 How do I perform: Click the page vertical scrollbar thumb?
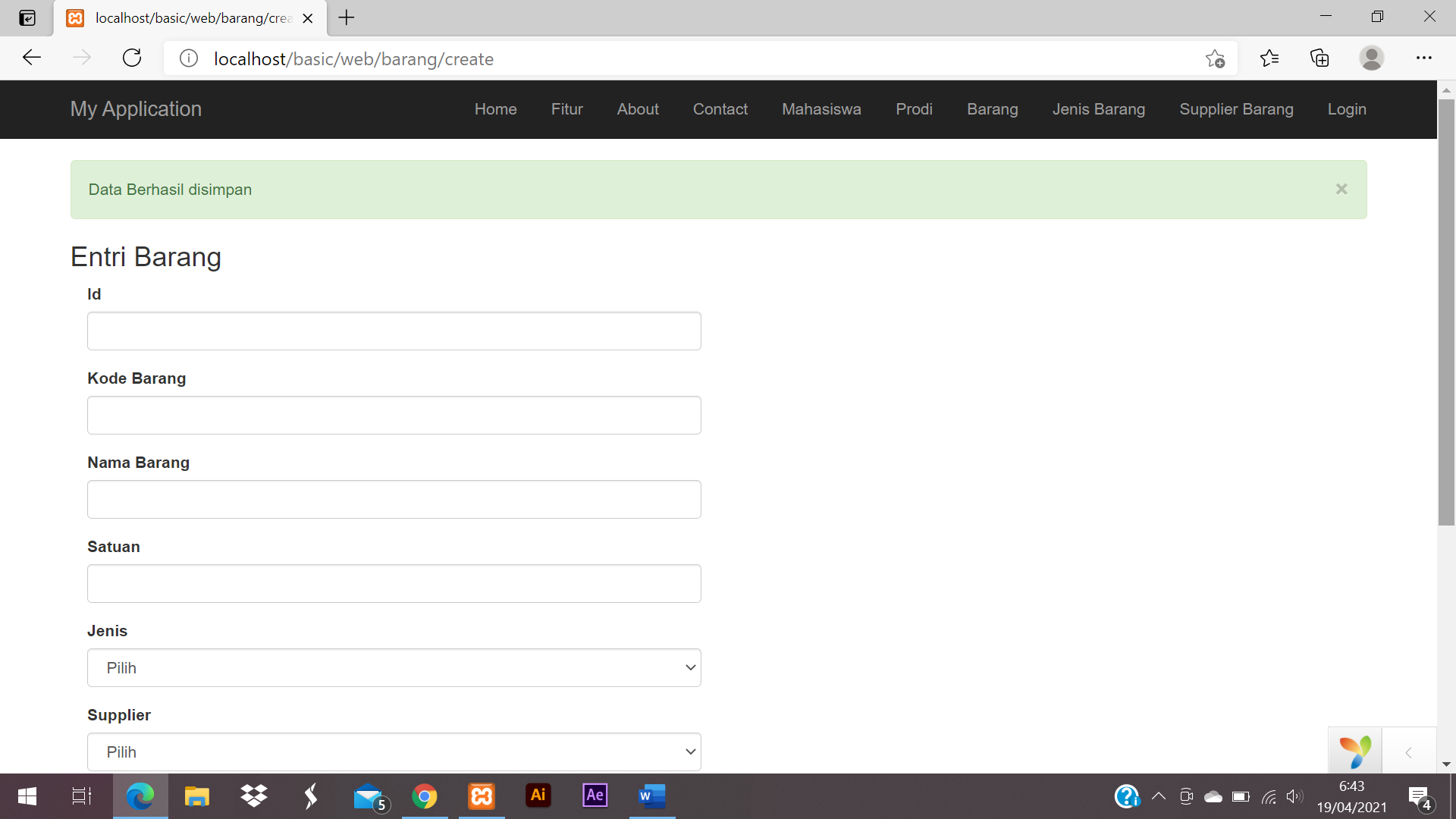tap(1446, 311)
